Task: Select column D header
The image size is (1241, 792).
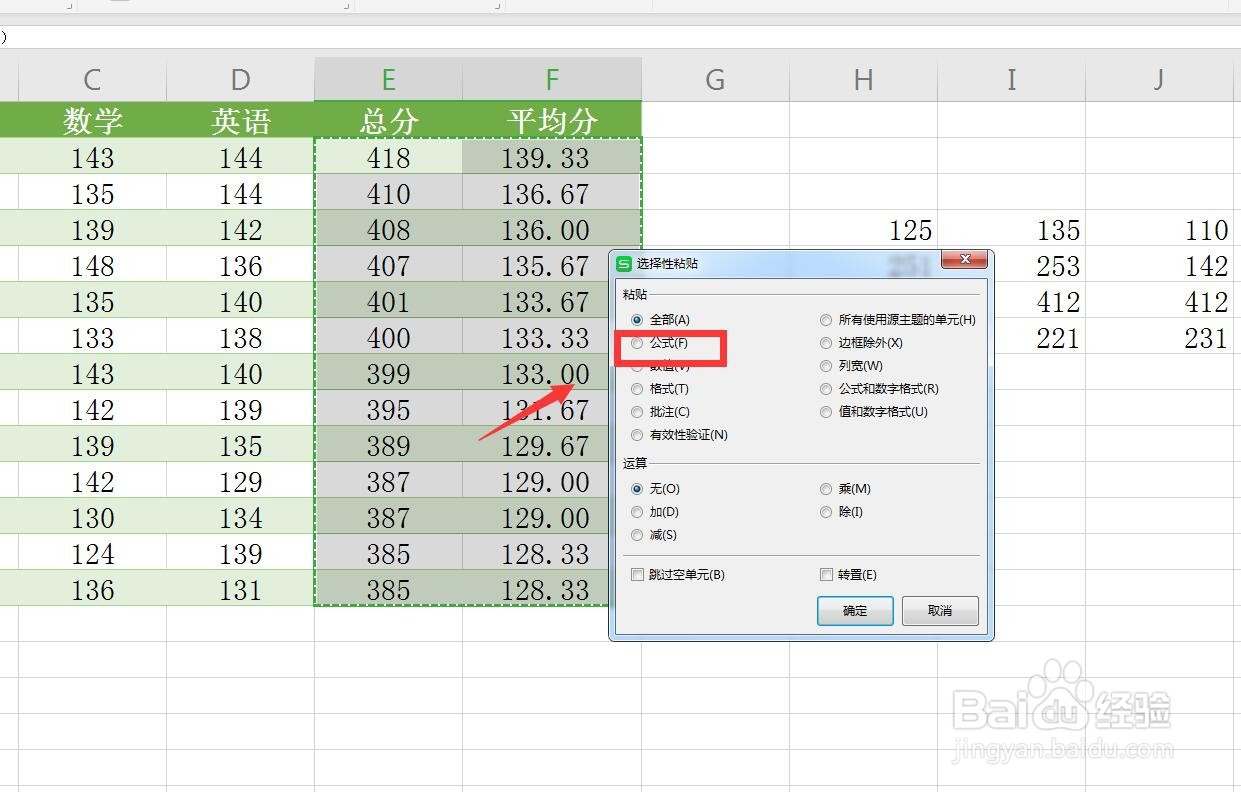Action: (240, 79)
